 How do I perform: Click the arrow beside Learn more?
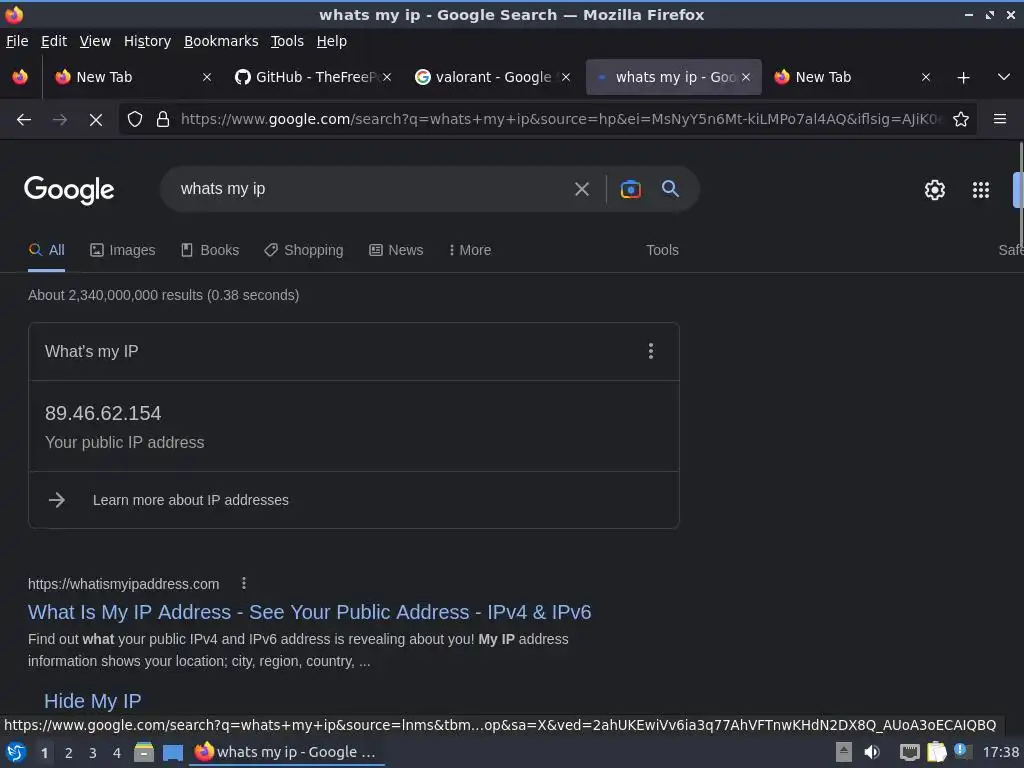(57, 500)
